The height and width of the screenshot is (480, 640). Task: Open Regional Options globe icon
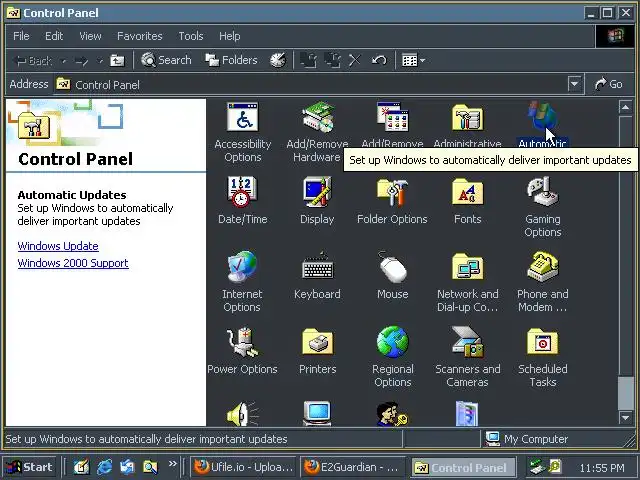point(392,342)
